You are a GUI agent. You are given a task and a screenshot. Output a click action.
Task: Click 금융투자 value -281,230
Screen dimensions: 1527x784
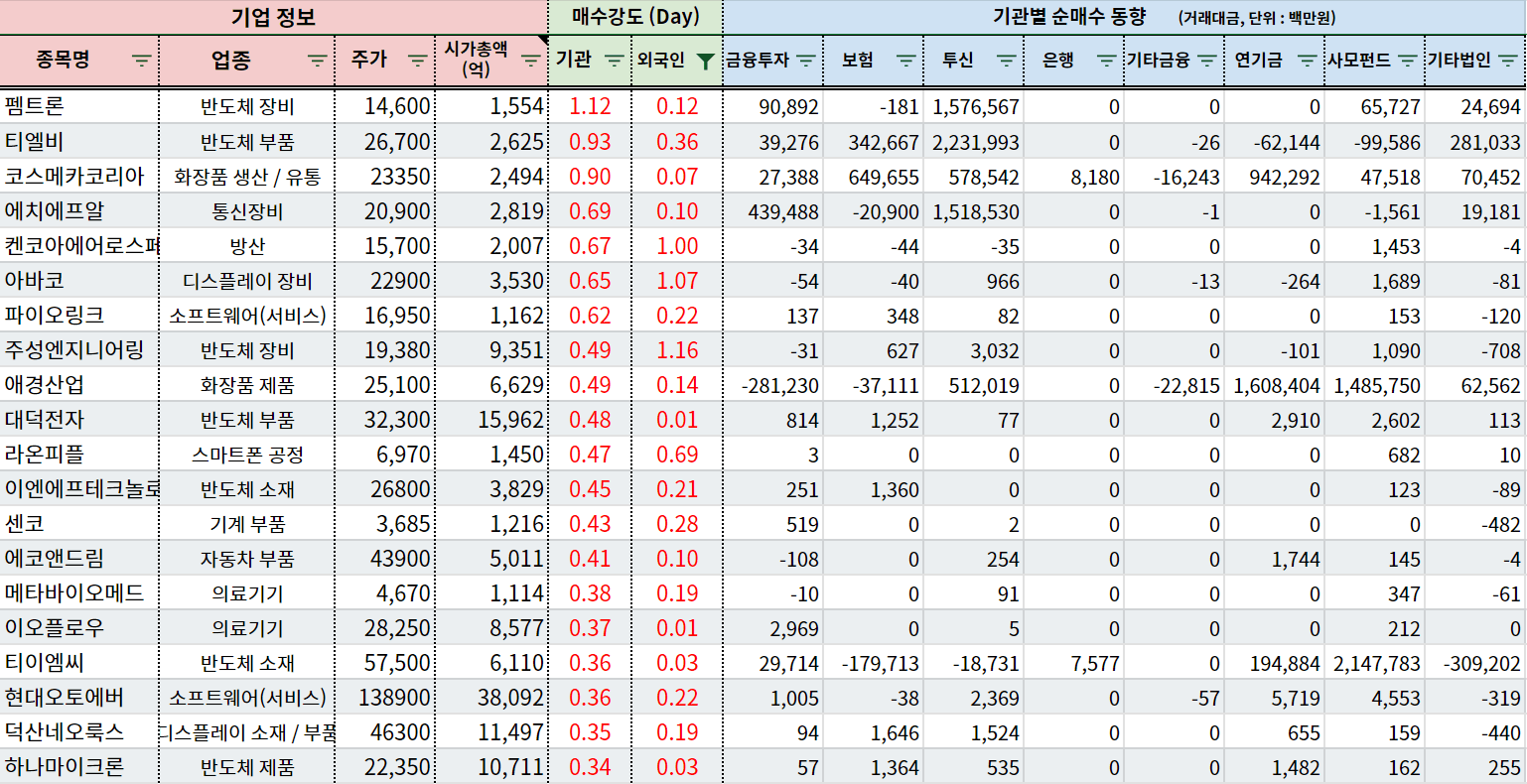(773, 385)
